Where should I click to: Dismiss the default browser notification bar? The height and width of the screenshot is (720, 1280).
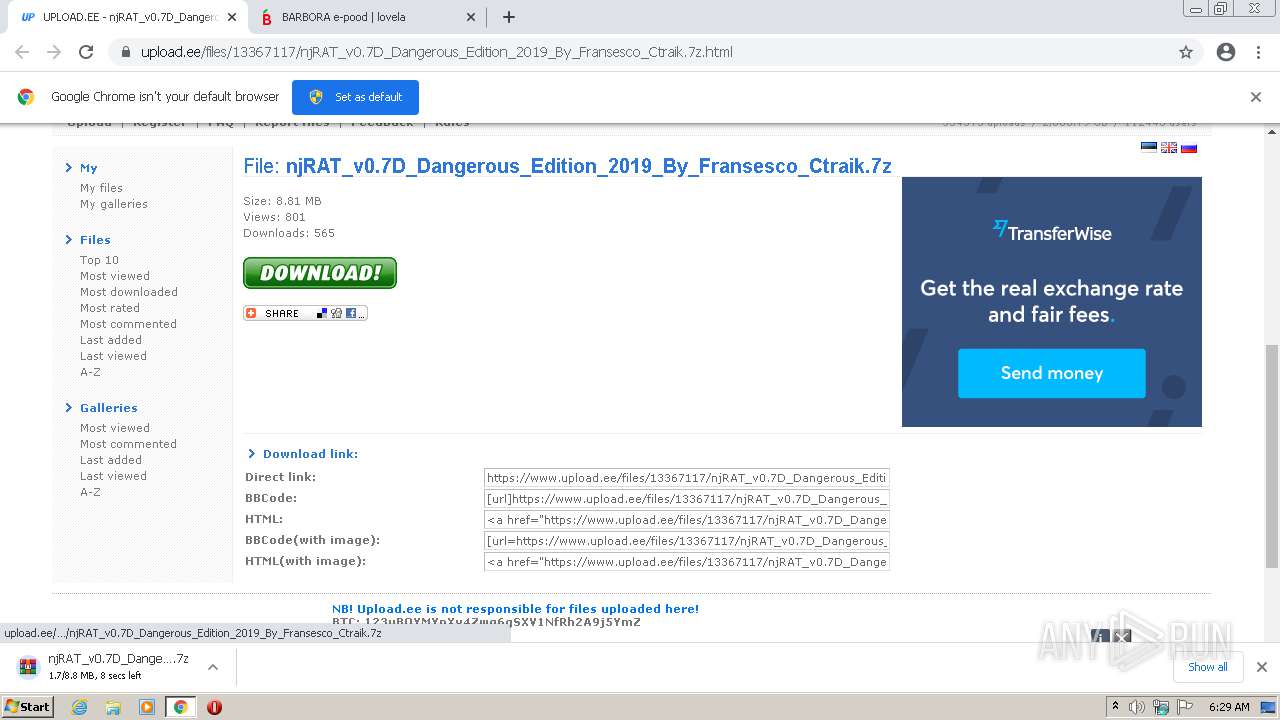[1256, 97]
